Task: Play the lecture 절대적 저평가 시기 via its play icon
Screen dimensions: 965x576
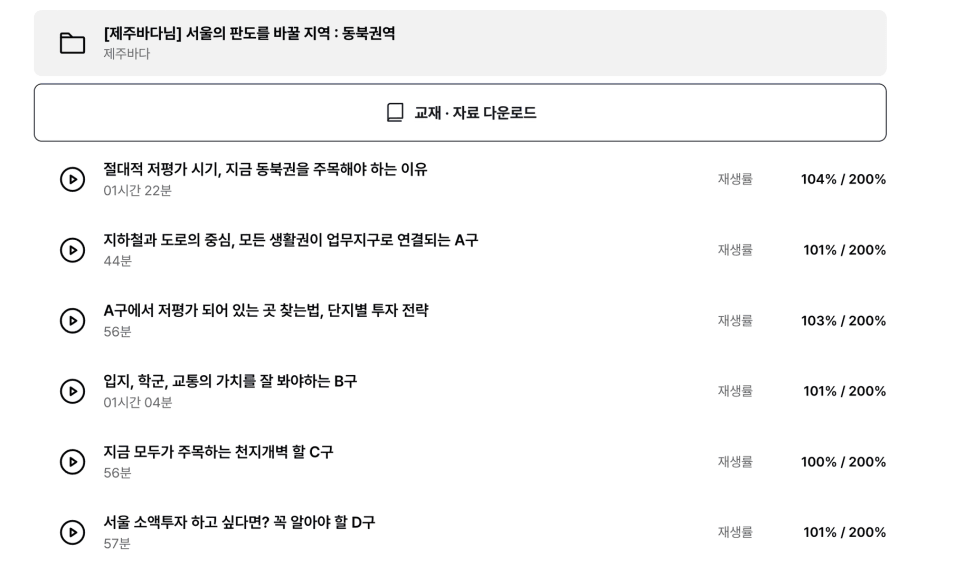Action: (x=73, y=179)
